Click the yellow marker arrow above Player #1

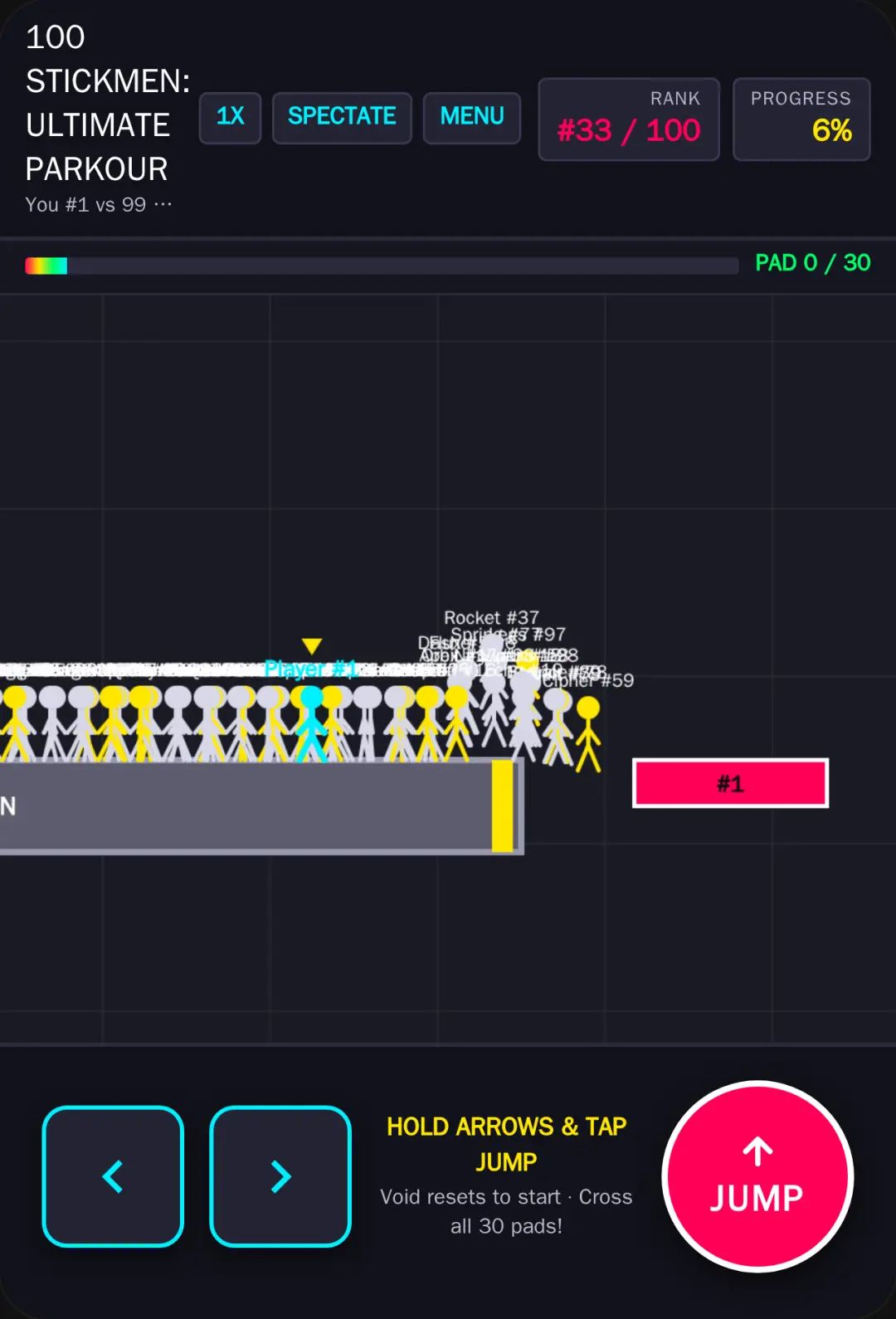pos(312,645)
